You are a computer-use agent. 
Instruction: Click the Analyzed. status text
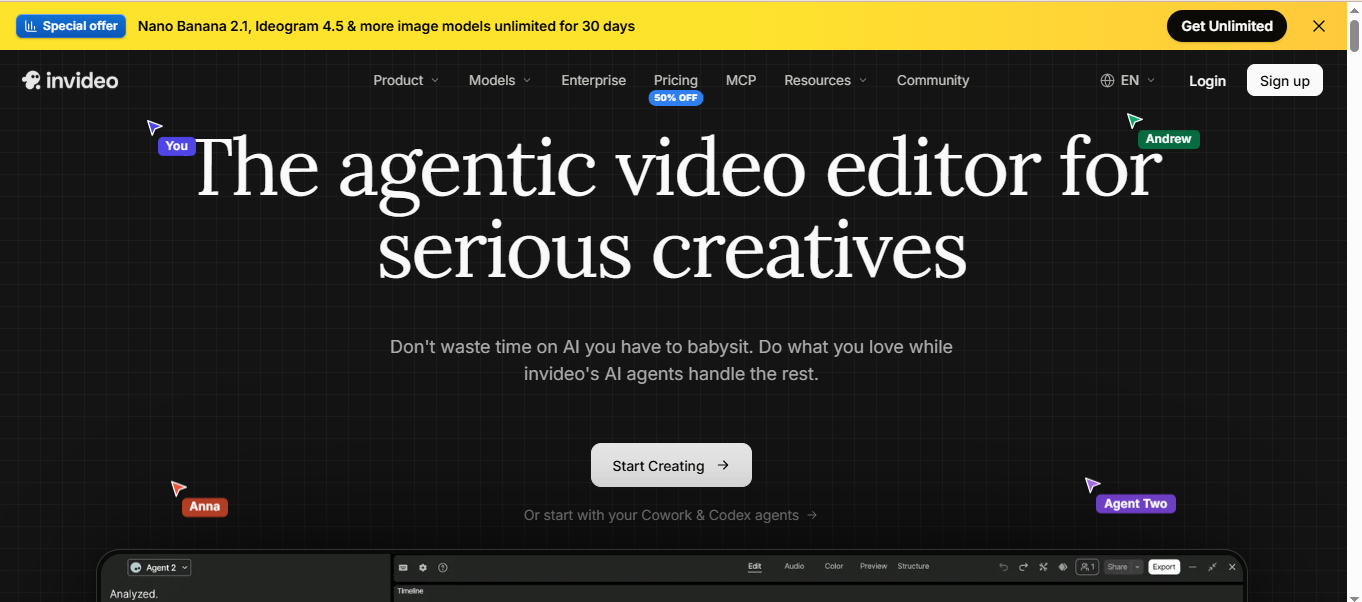point(134,594)
